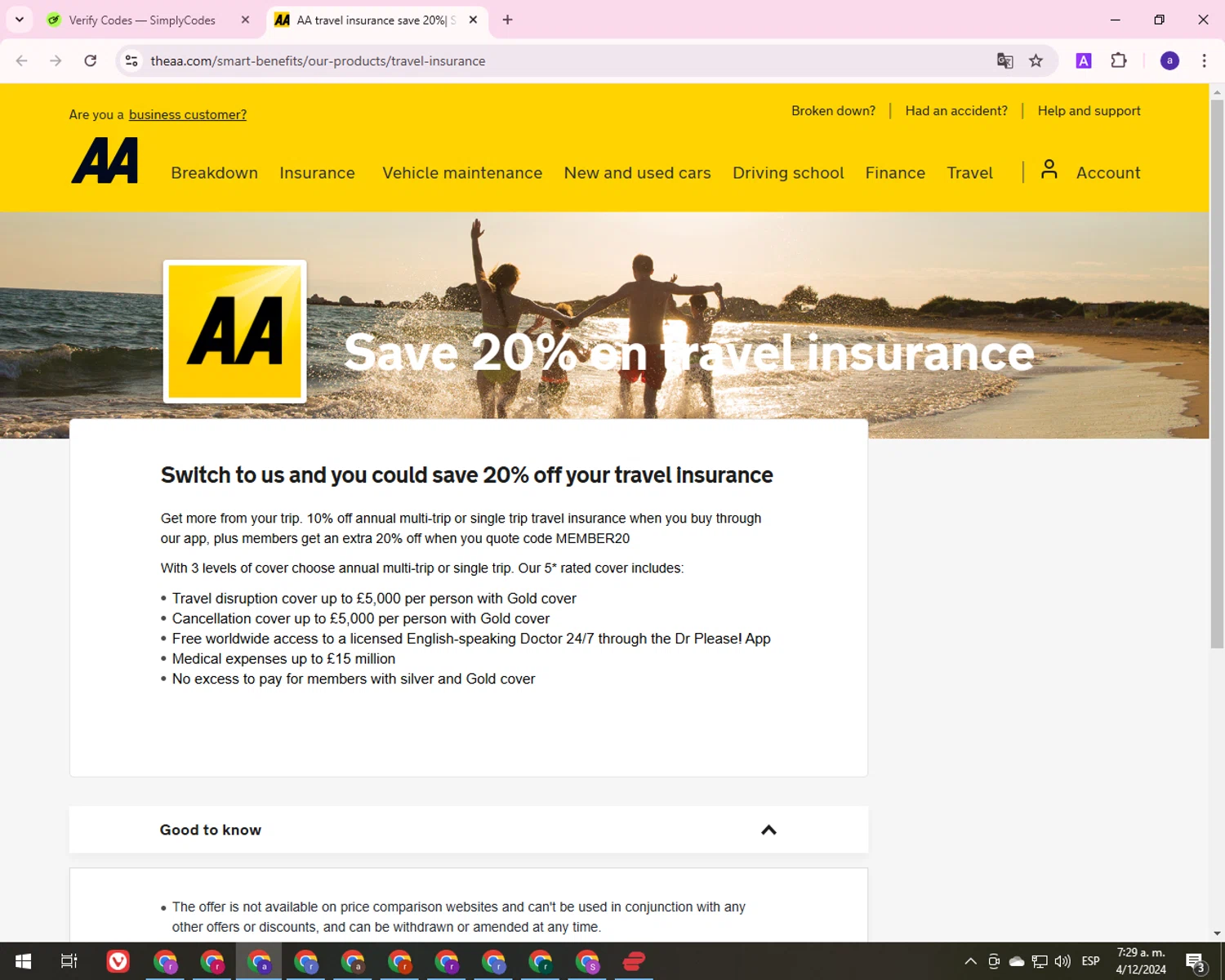
Task: Open the Travel menu
Action: click(x=970, y=173)
